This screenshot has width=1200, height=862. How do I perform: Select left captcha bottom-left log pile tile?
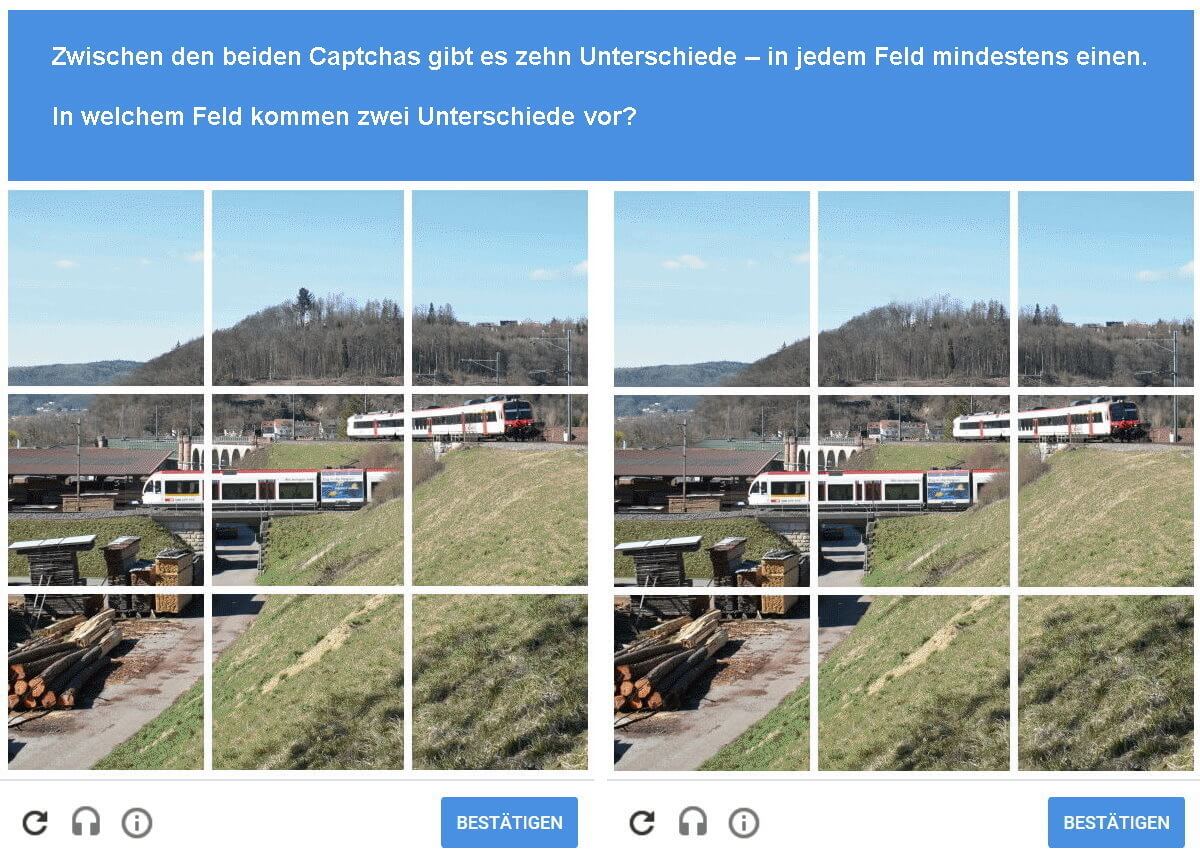click(x=105, y=682)
